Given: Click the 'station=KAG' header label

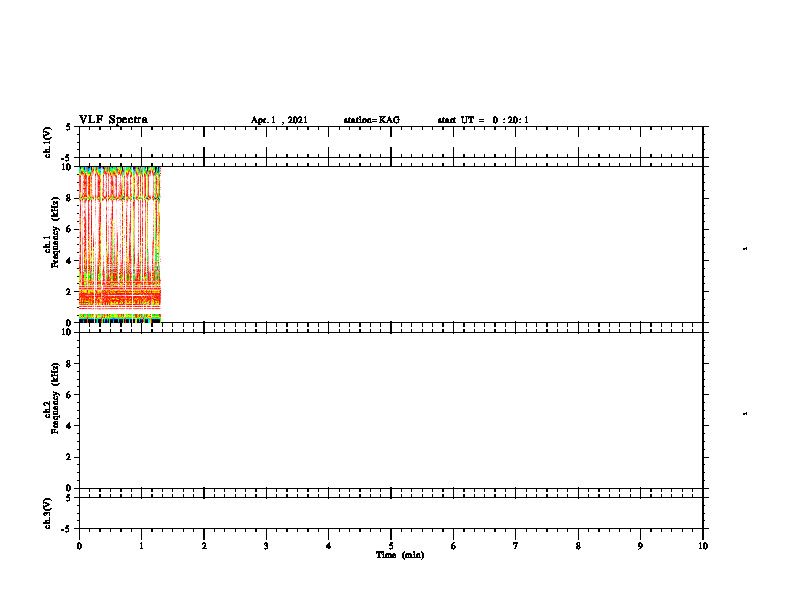Looking at the screenshot, I should (x=372, y=120).
